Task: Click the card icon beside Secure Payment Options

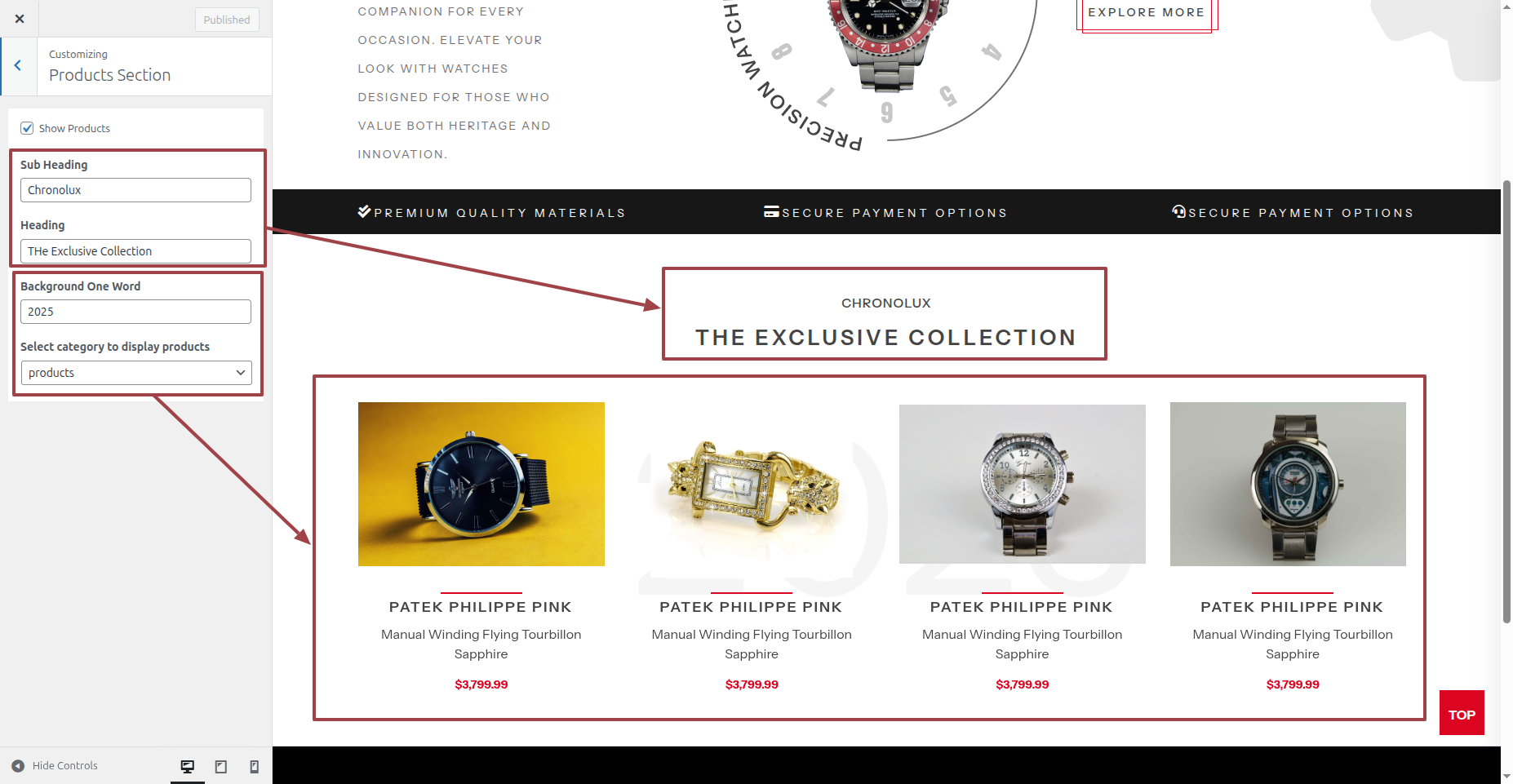Action: pos(771,211)
